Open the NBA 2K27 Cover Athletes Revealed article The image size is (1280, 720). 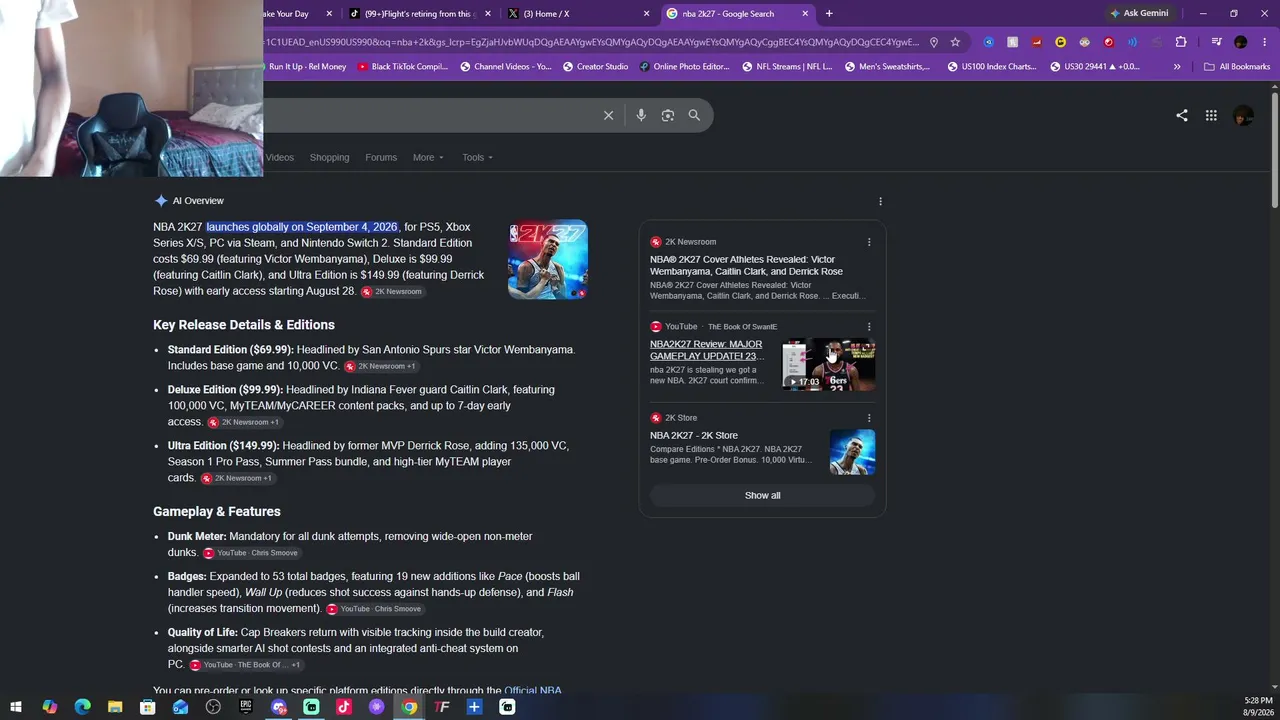(x=746, y=265)
